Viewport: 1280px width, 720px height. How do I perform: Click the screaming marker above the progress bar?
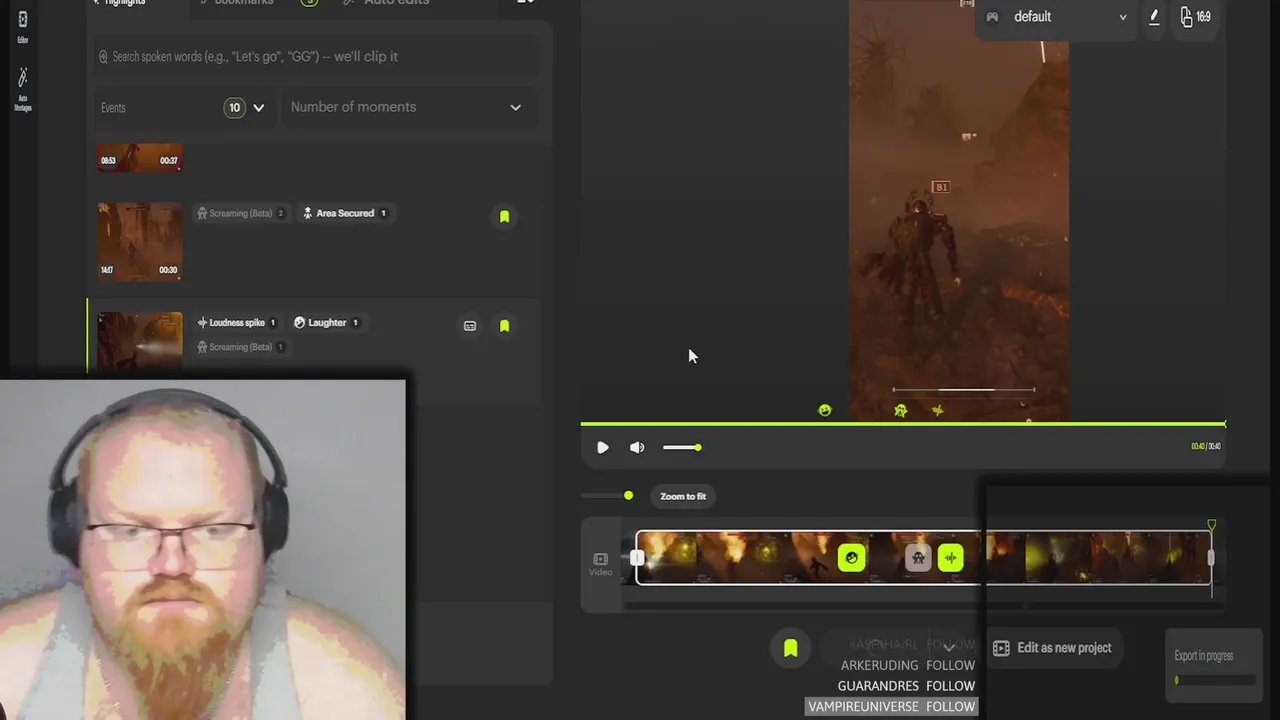901,411
